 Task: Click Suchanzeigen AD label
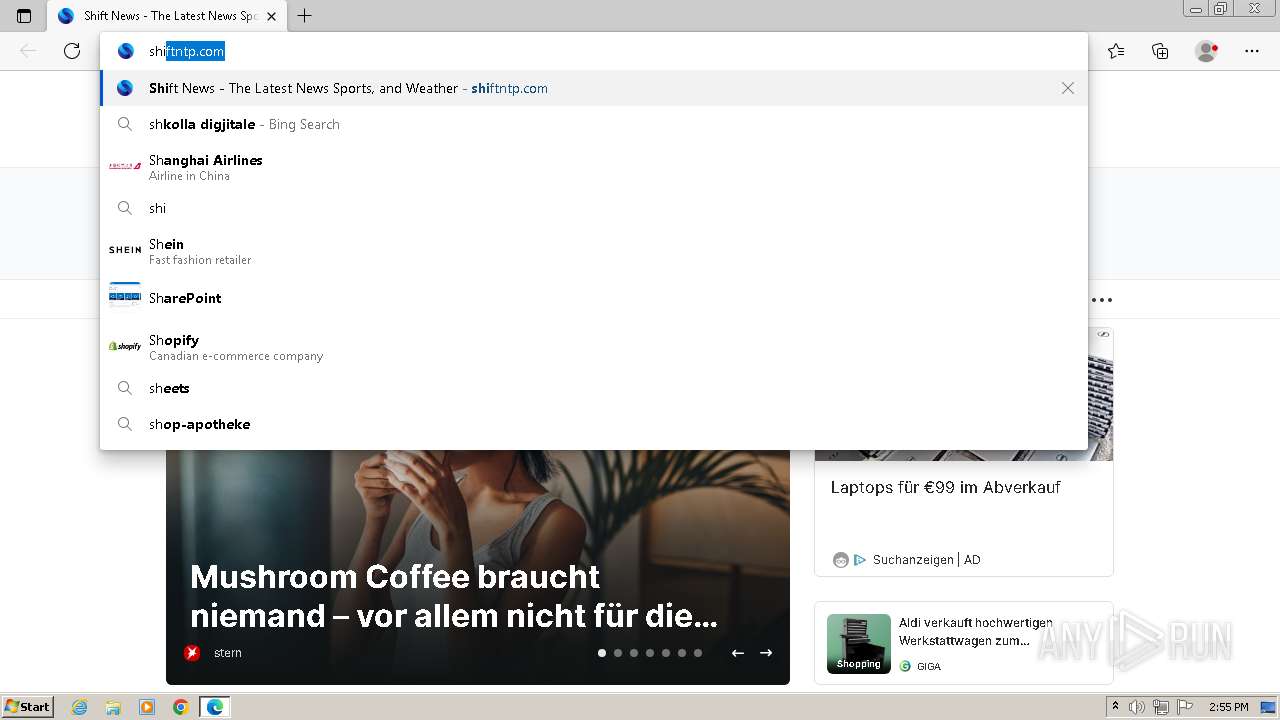(x=926, y=560)
